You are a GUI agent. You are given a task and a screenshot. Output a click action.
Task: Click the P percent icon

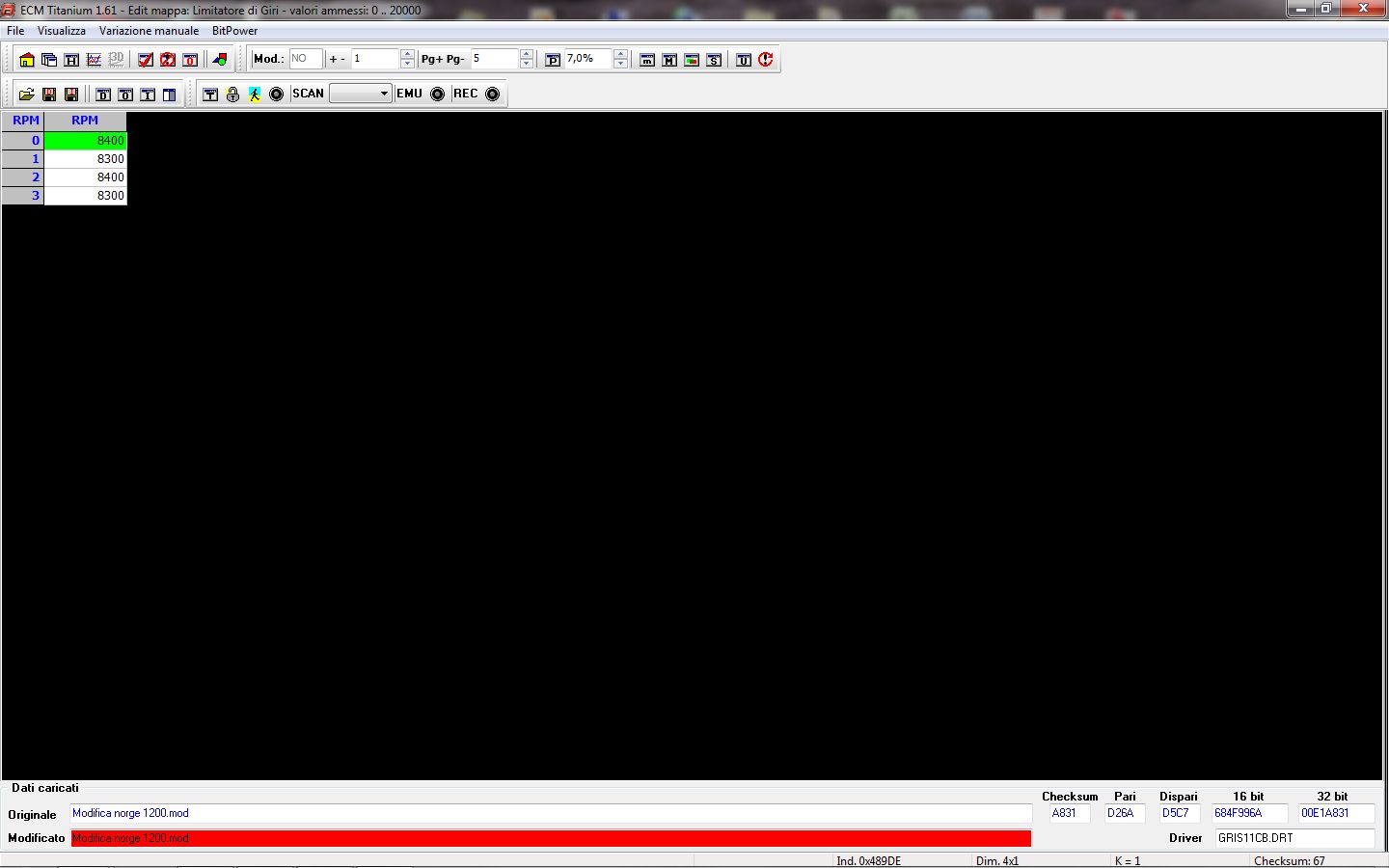553,60
